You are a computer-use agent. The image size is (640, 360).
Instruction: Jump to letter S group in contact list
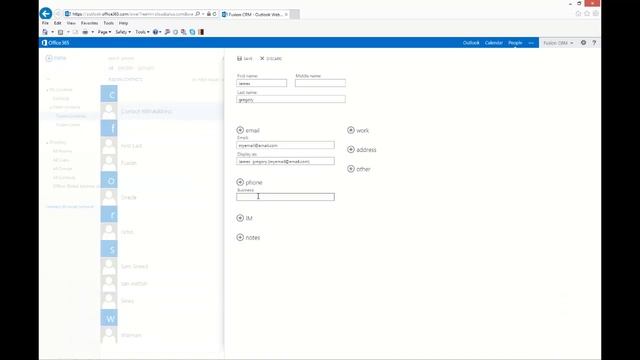tap(109, 249)
